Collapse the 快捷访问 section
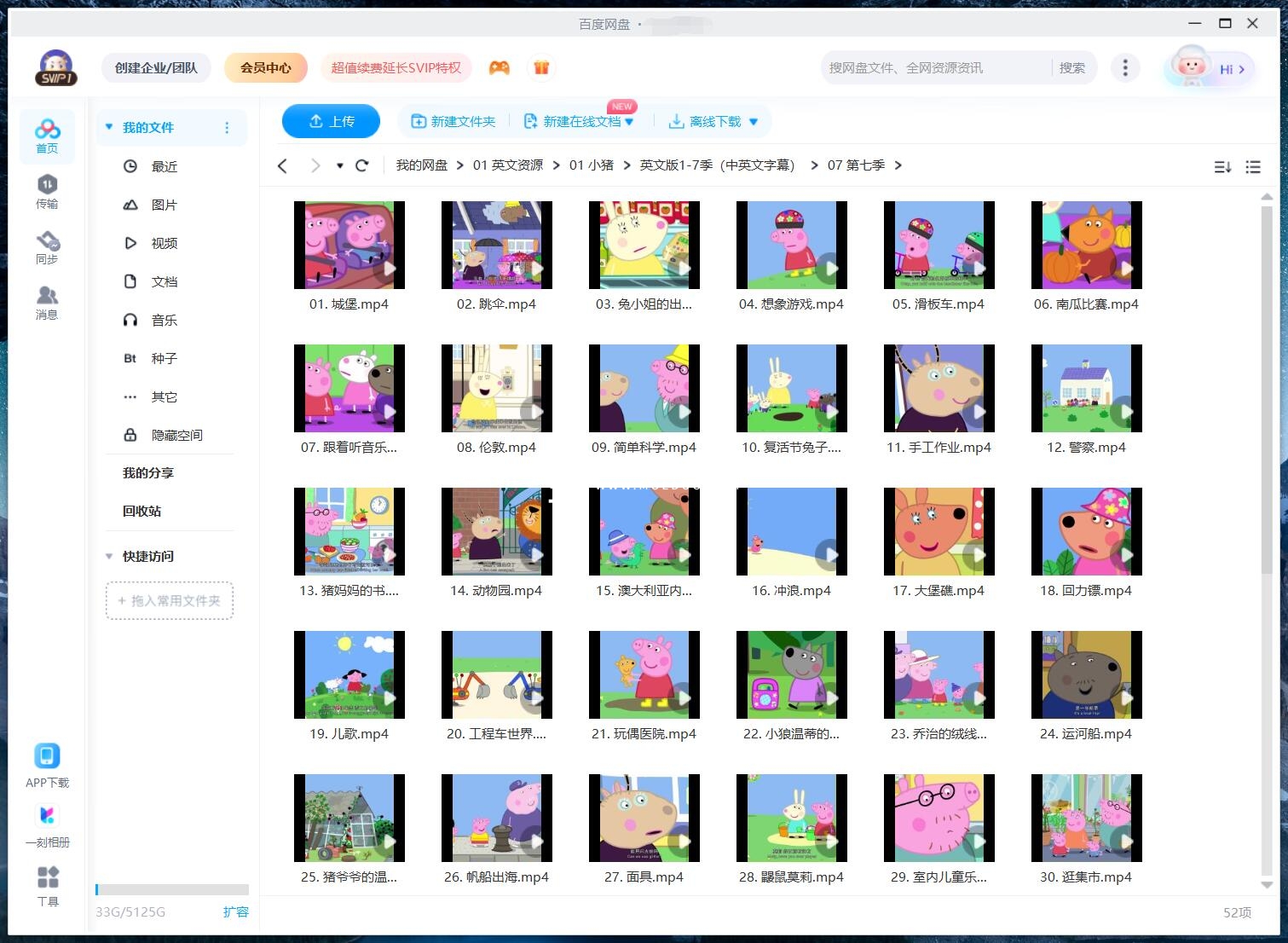1288x943 pixels. tap(108, 556)
